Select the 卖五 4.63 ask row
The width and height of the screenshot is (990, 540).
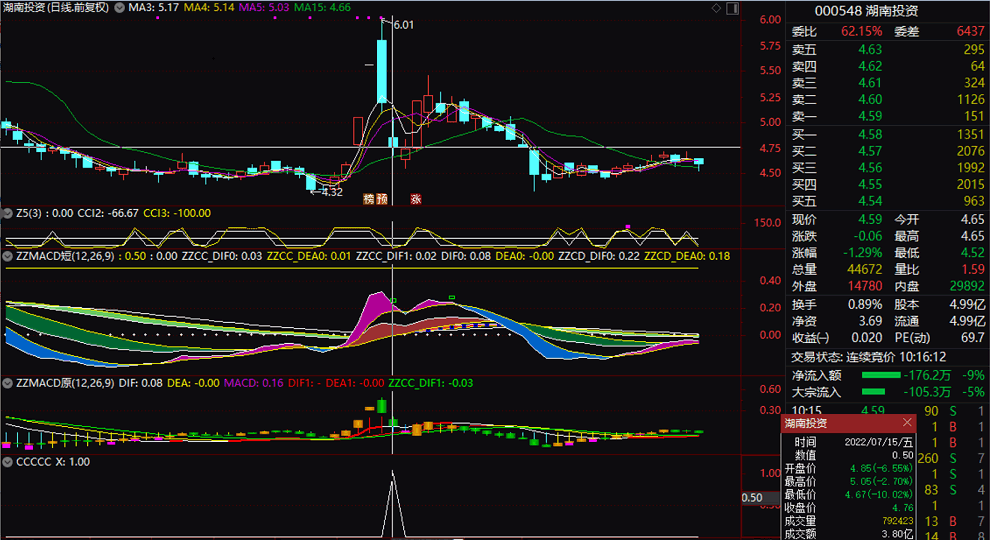click(888, 49)
